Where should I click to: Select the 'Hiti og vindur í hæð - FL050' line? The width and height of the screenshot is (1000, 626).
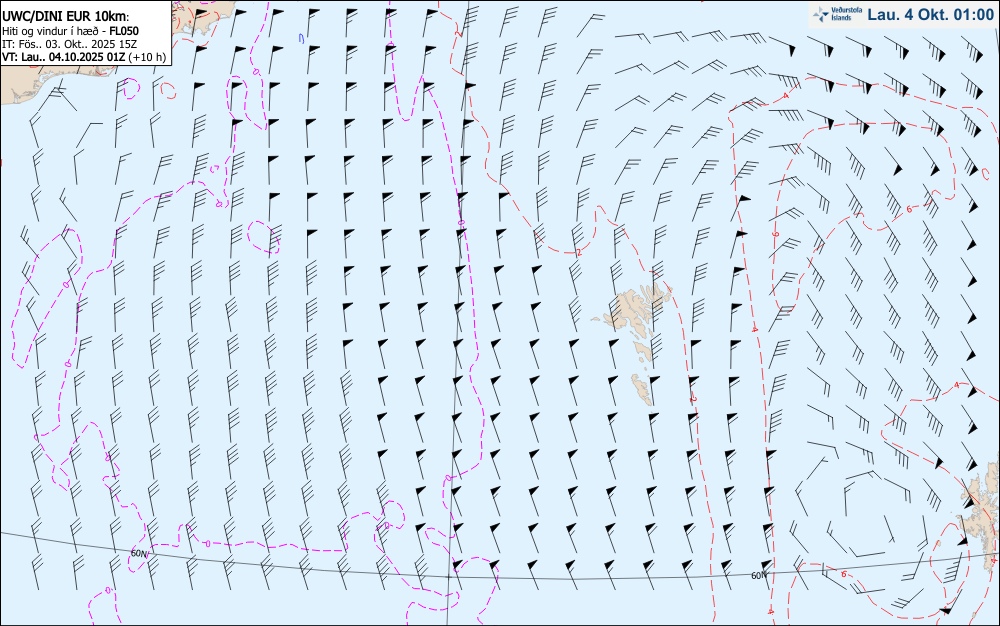click(x=70, y=31)
